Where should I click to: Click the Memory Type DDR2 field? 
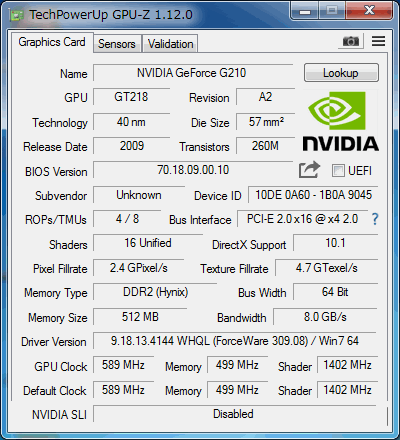tap(155, 292)
